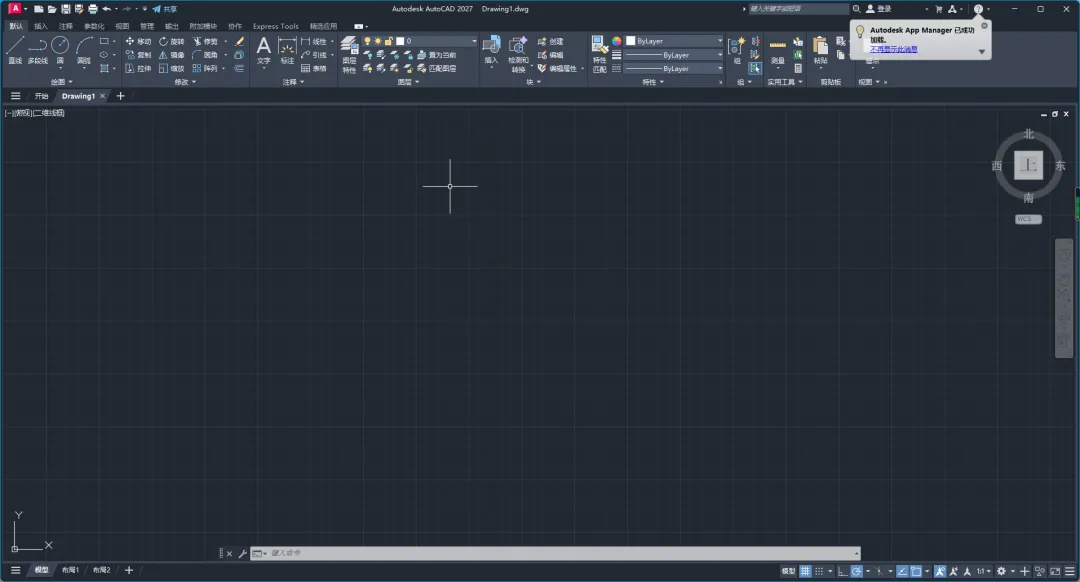Click the ViewCube top face (上)

(x=1028, y=165)
